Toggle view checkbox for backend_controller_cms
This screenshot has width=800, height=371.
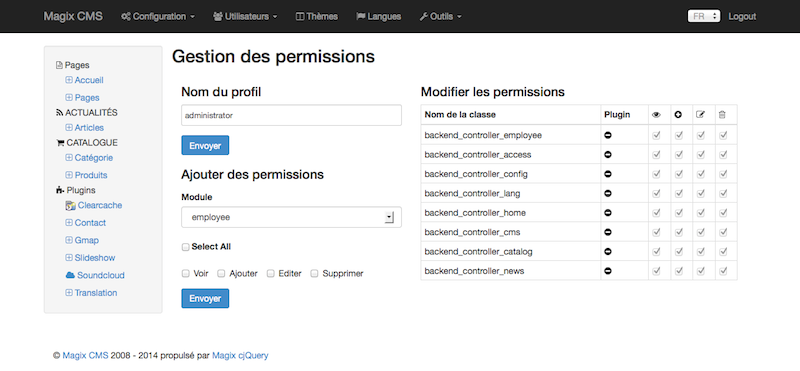(656, 232)
